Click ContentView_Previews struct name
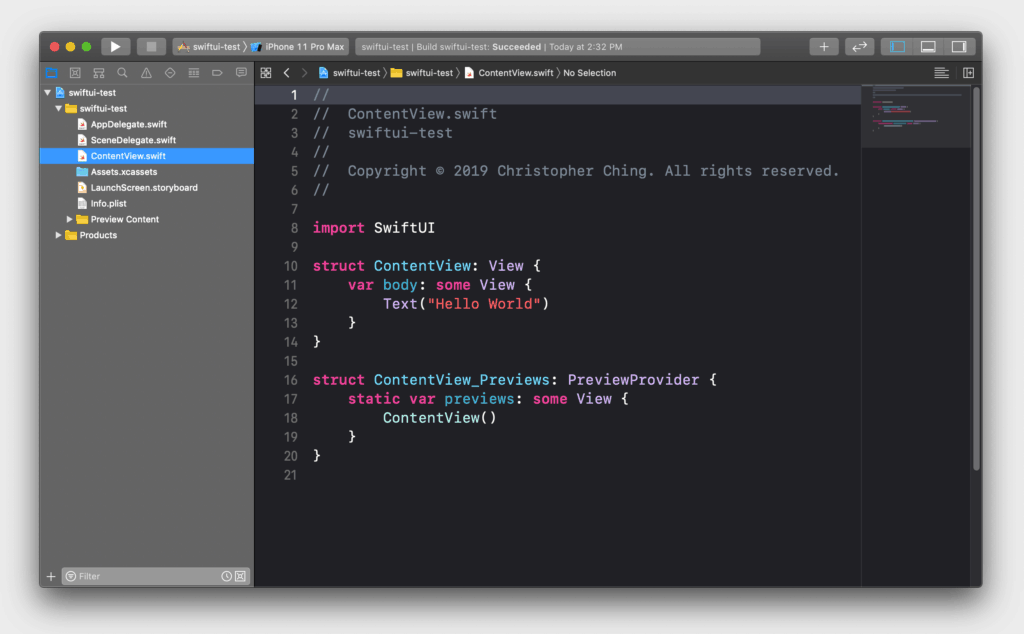Screen dimensions: 1024x634 tap(461, 379)
